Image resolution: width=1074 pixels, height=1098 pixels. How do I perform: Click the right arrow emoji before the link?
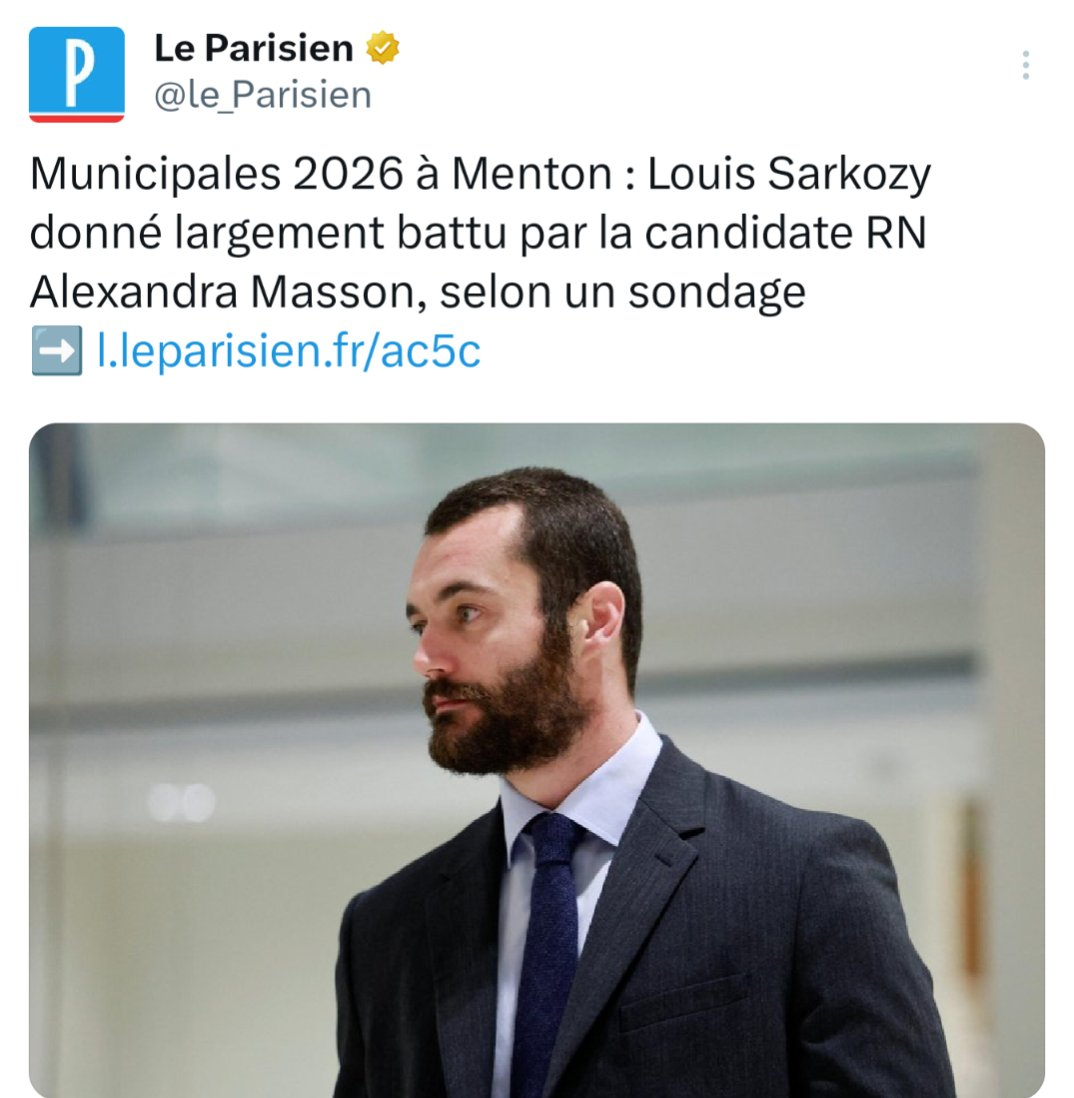(57, 350)
